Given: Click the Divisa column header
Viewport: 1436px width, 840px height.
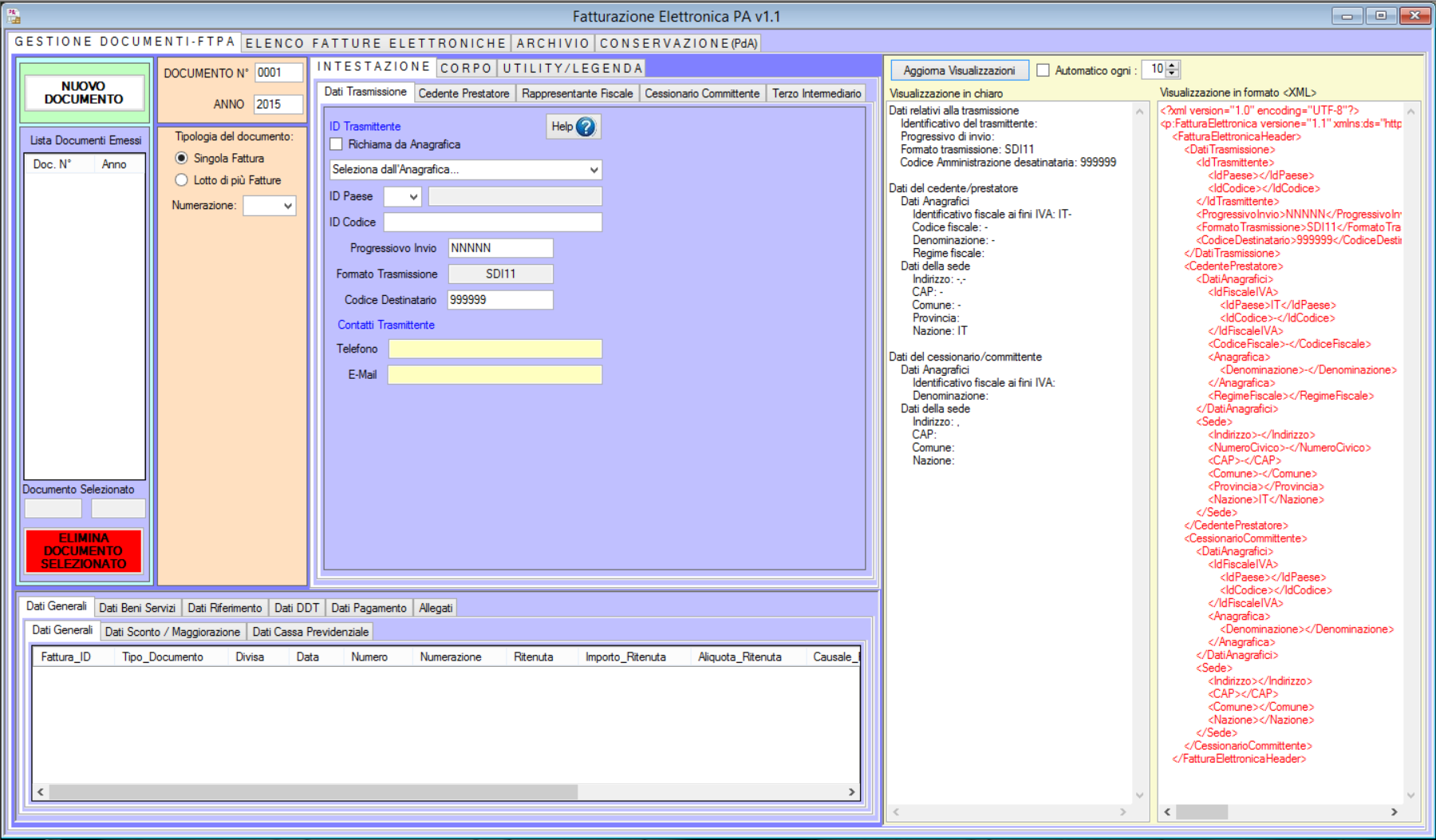Looking at the screenshot, I should pos(250,657).
